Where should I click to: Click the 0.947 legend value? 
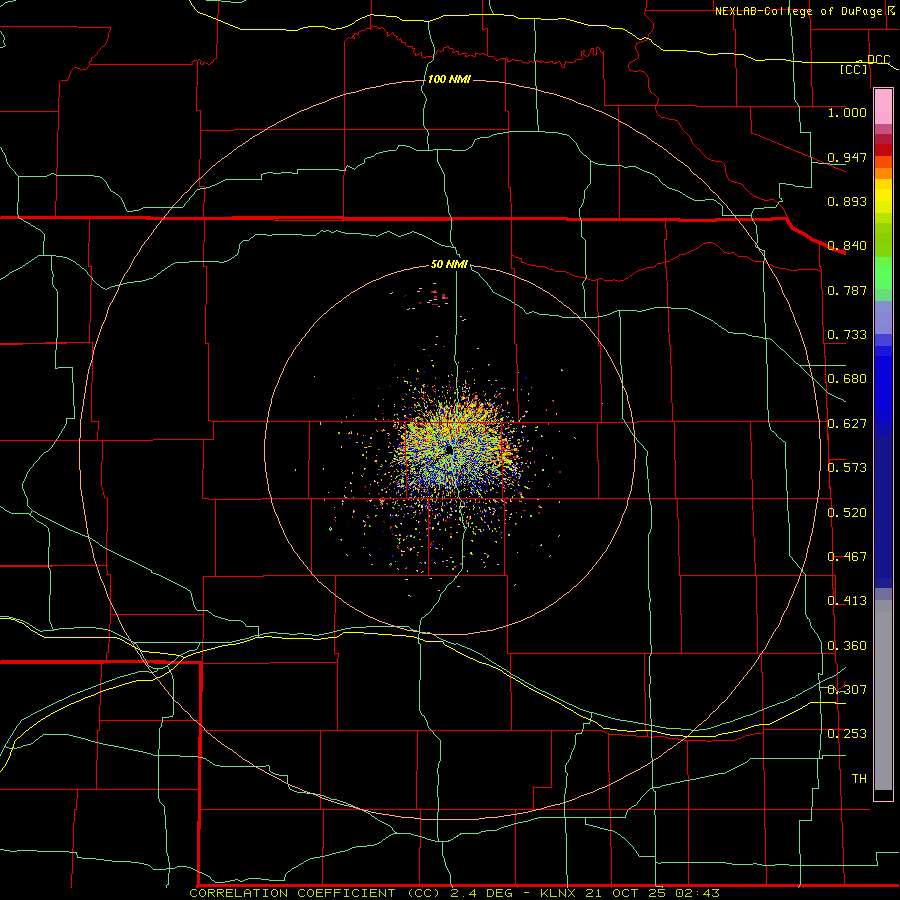(x=847, y=157)
